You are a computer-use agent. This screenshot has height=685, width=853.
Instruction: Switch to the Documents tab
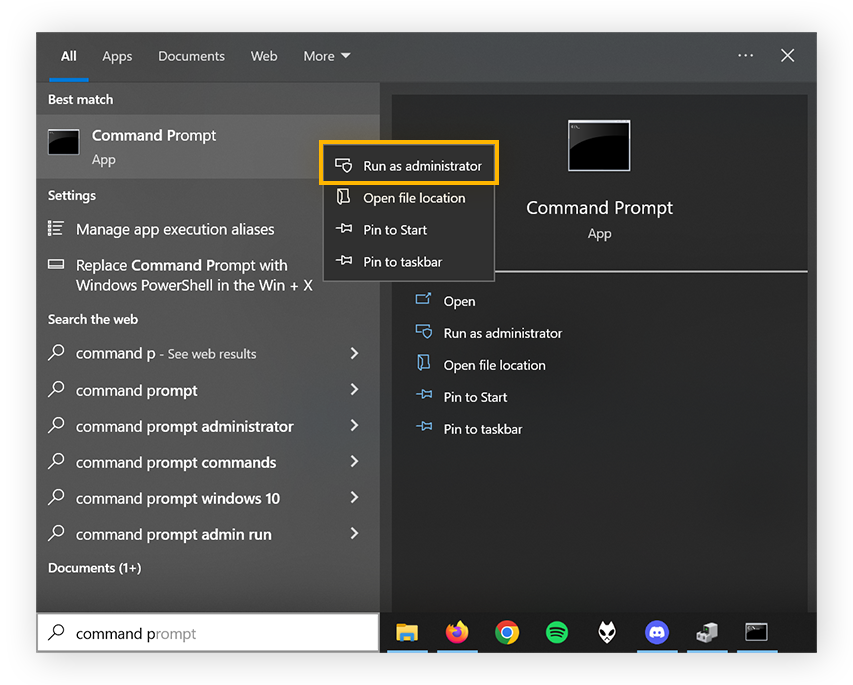click(x=191, y=56)
